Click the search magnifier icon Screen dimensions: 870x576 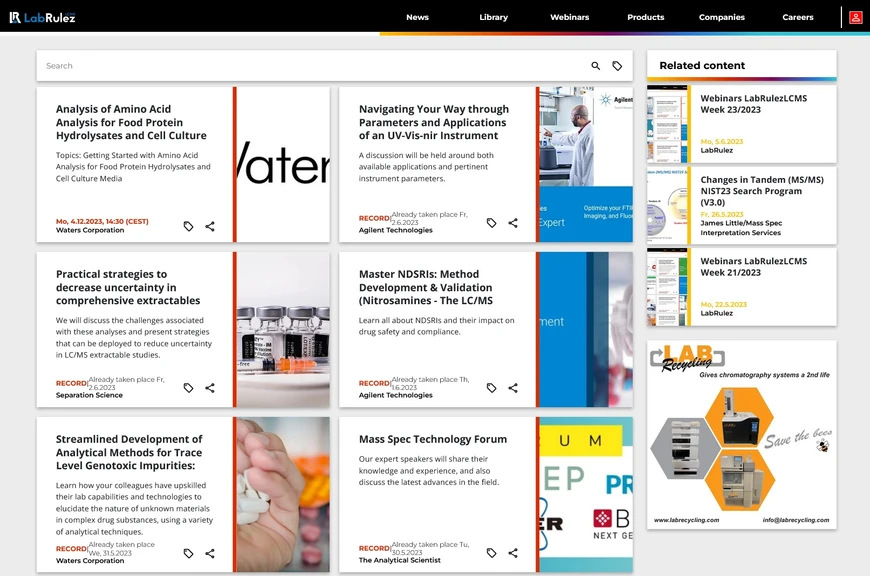click(x=596, y=66)
